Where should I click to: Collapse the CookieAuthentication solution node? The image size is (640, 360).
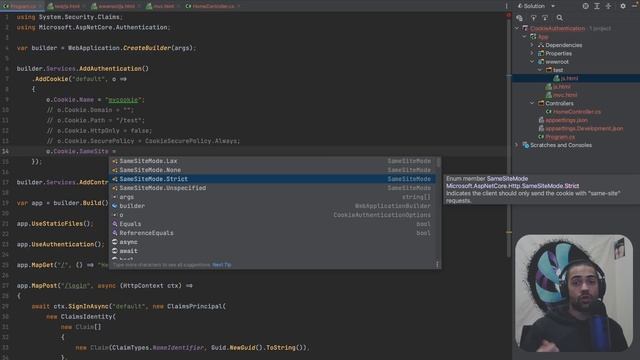(x=517, y=29)
